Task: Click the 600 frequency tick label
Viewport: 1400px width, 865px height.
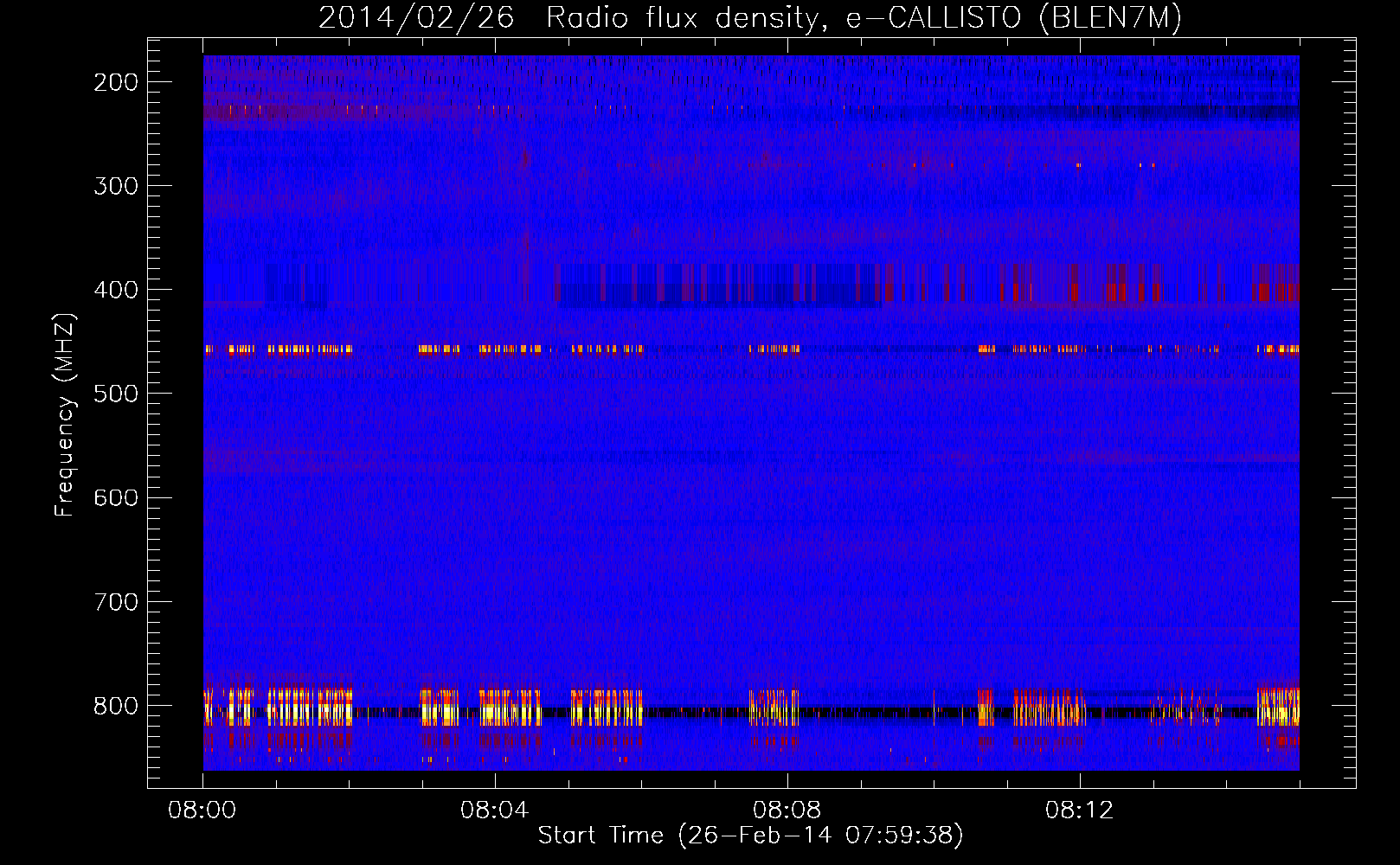Action: coord(115,497)
